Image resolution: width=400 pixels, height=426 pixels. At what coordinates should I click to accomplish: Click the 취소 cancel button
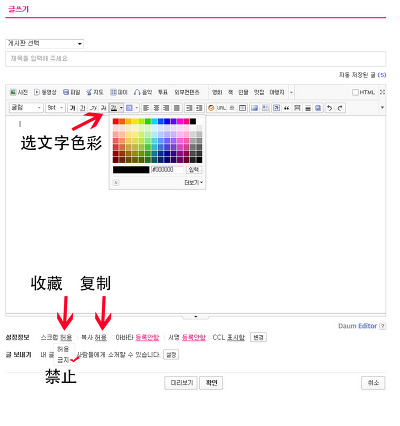373,383
